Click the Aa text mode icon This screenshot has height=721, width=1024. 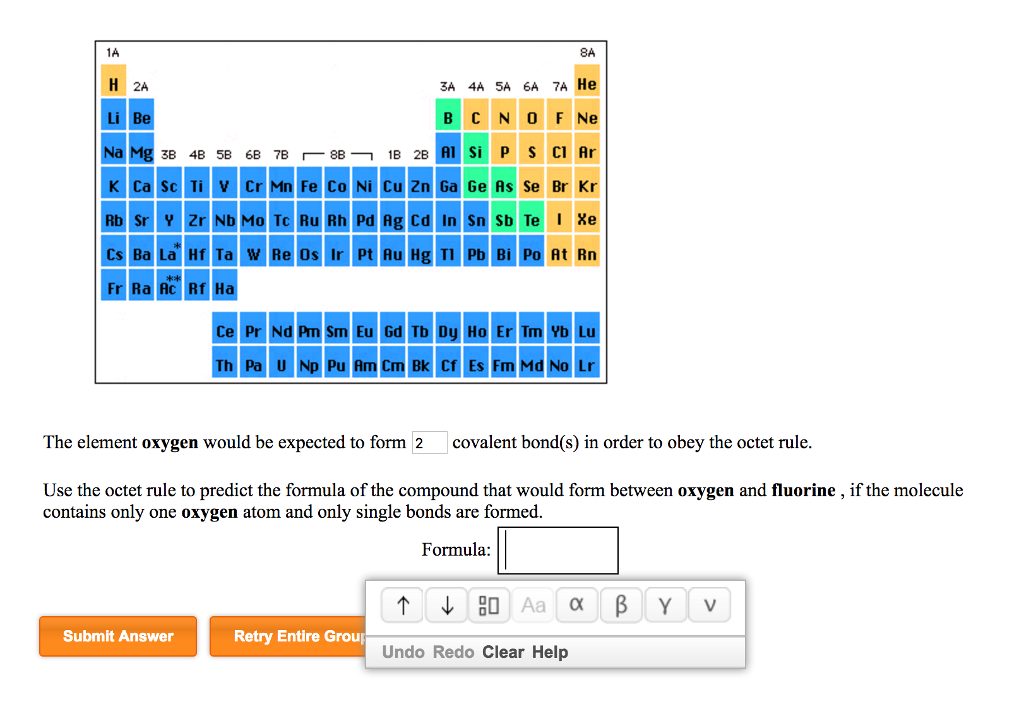[x=532, y=605]
